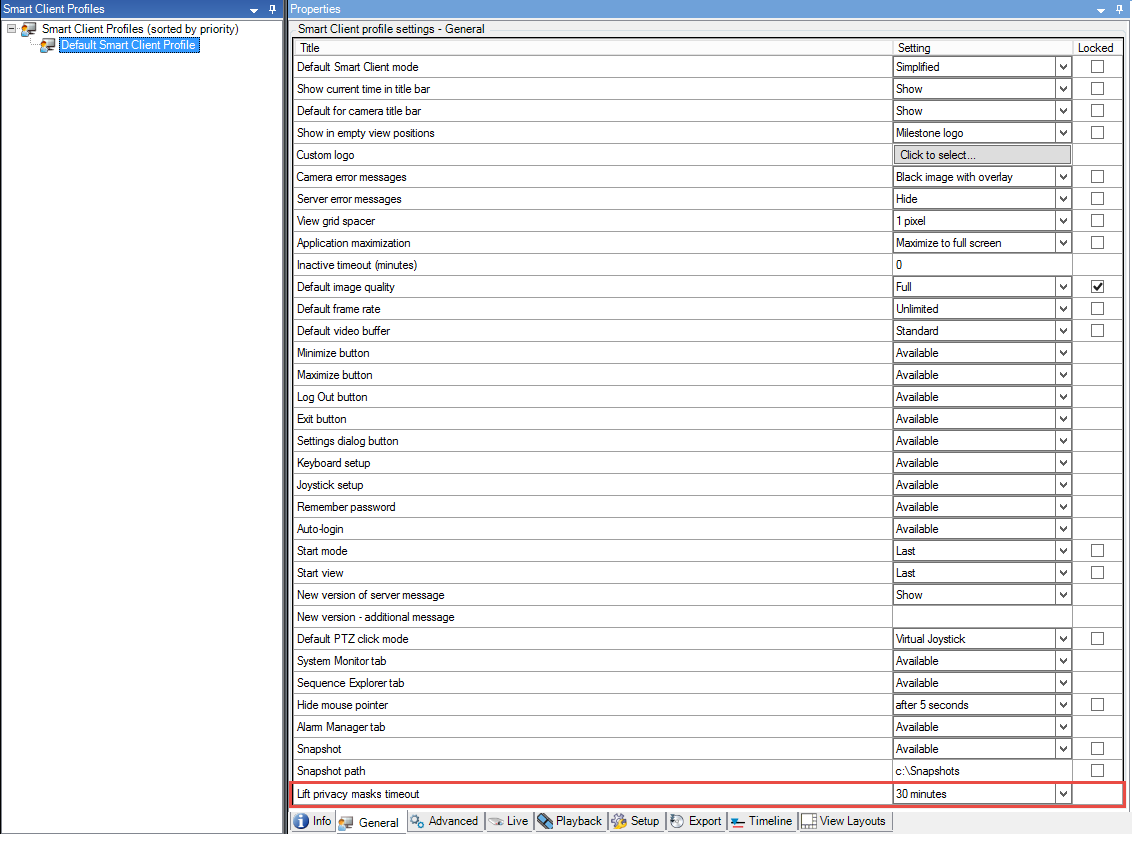Click the Live tab camera icon

pyautogui.click(x=496, y=822)
